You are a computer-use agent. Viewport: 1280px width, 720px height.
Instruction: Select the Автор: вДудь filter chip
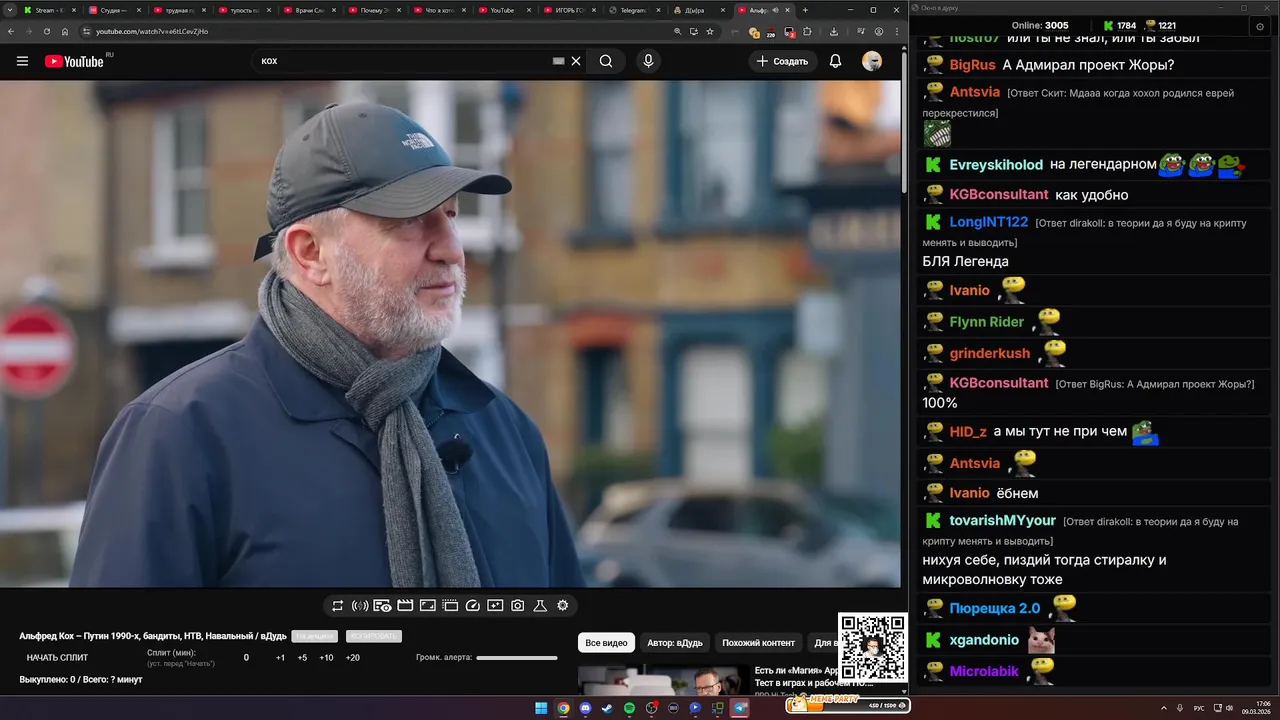click(x=675, y=643)
